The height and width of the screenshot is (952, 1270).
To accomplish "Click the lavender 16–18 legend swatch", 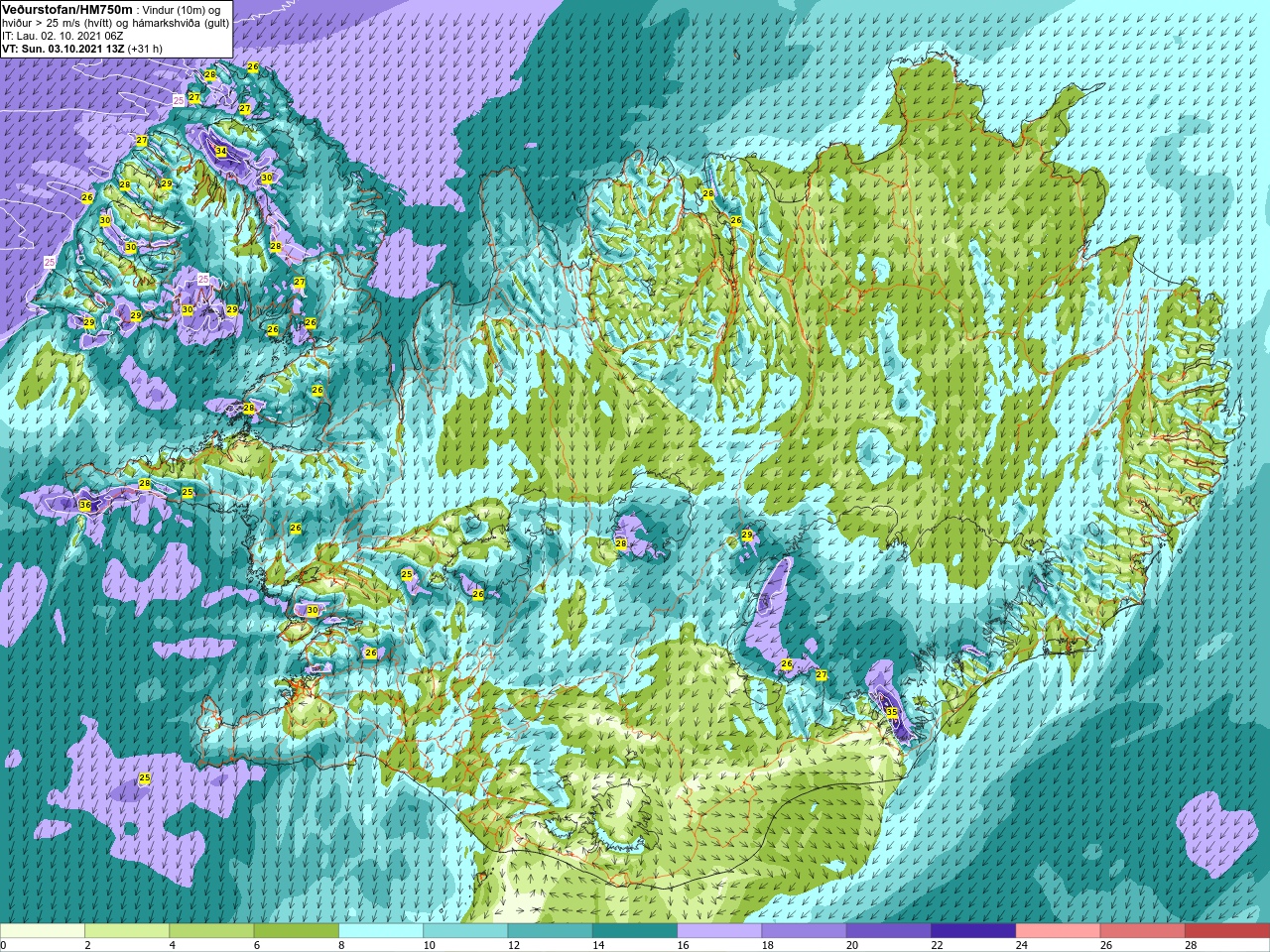I will coord(719,931).
